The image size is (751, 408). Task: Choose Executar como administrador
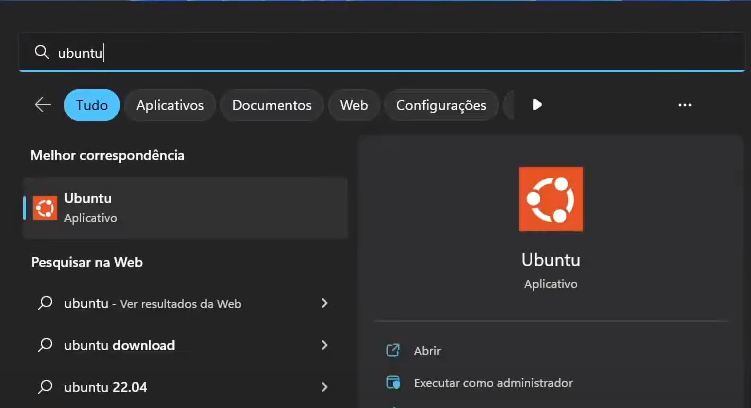(x=493, y=383)
